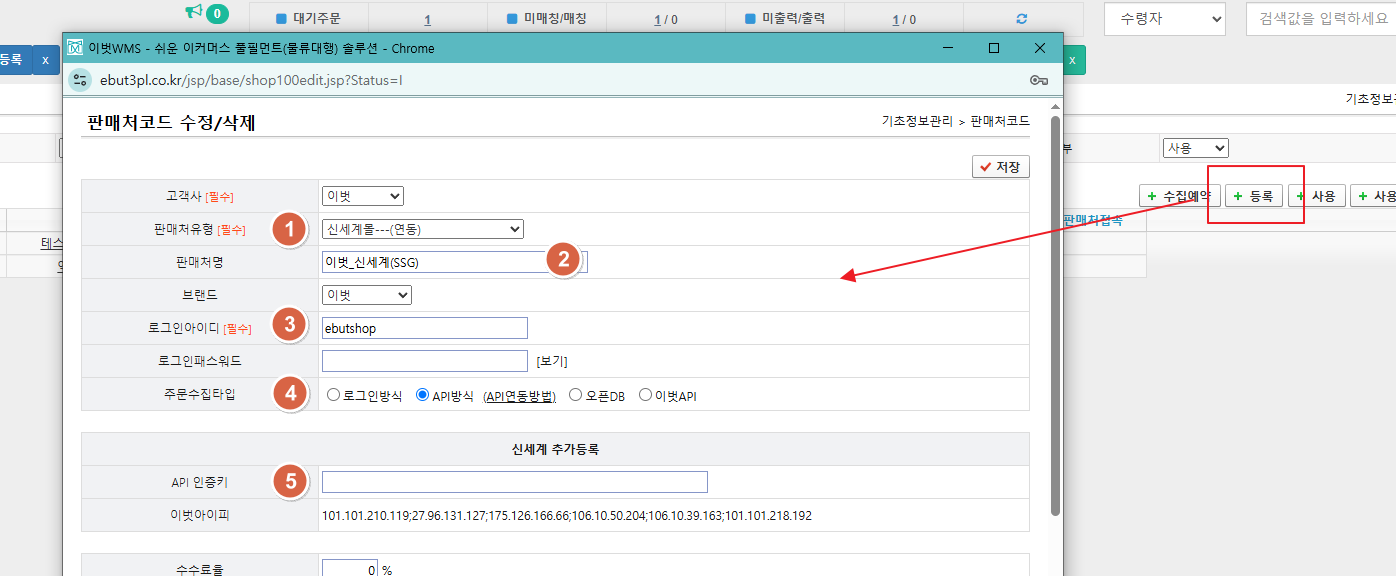The image size is (1396, 576).
Task: Open the 사용 status dropdown in background page
Action: click(1195, 148)
